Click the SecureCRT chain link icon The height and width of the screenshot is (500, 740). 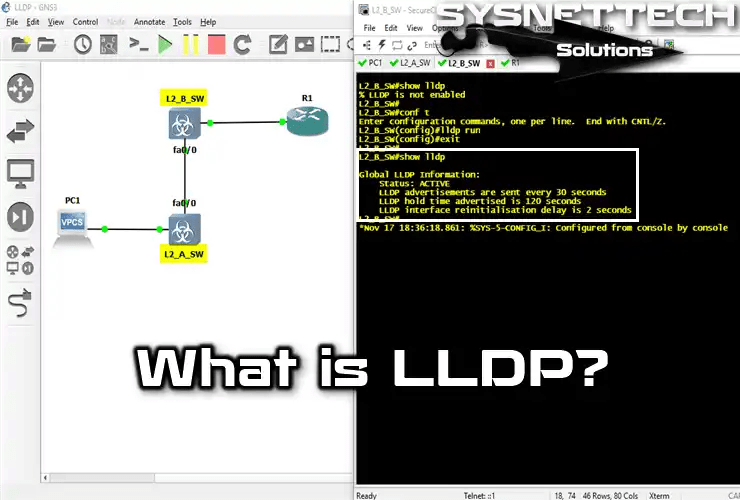[x=412, y=45]
